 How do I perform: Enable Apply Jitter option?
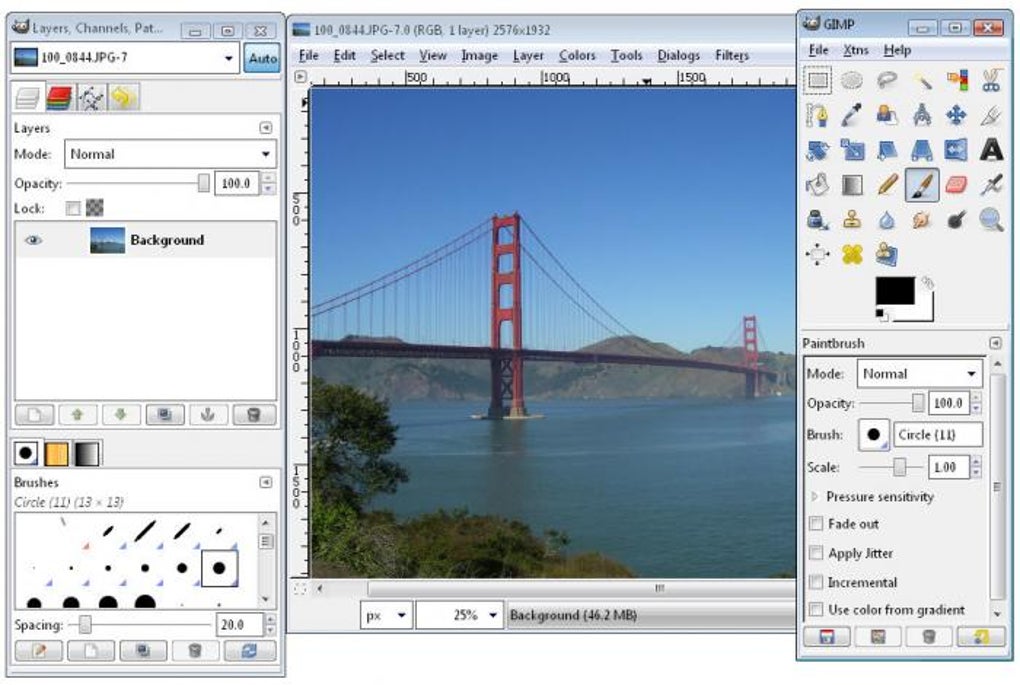816,553
